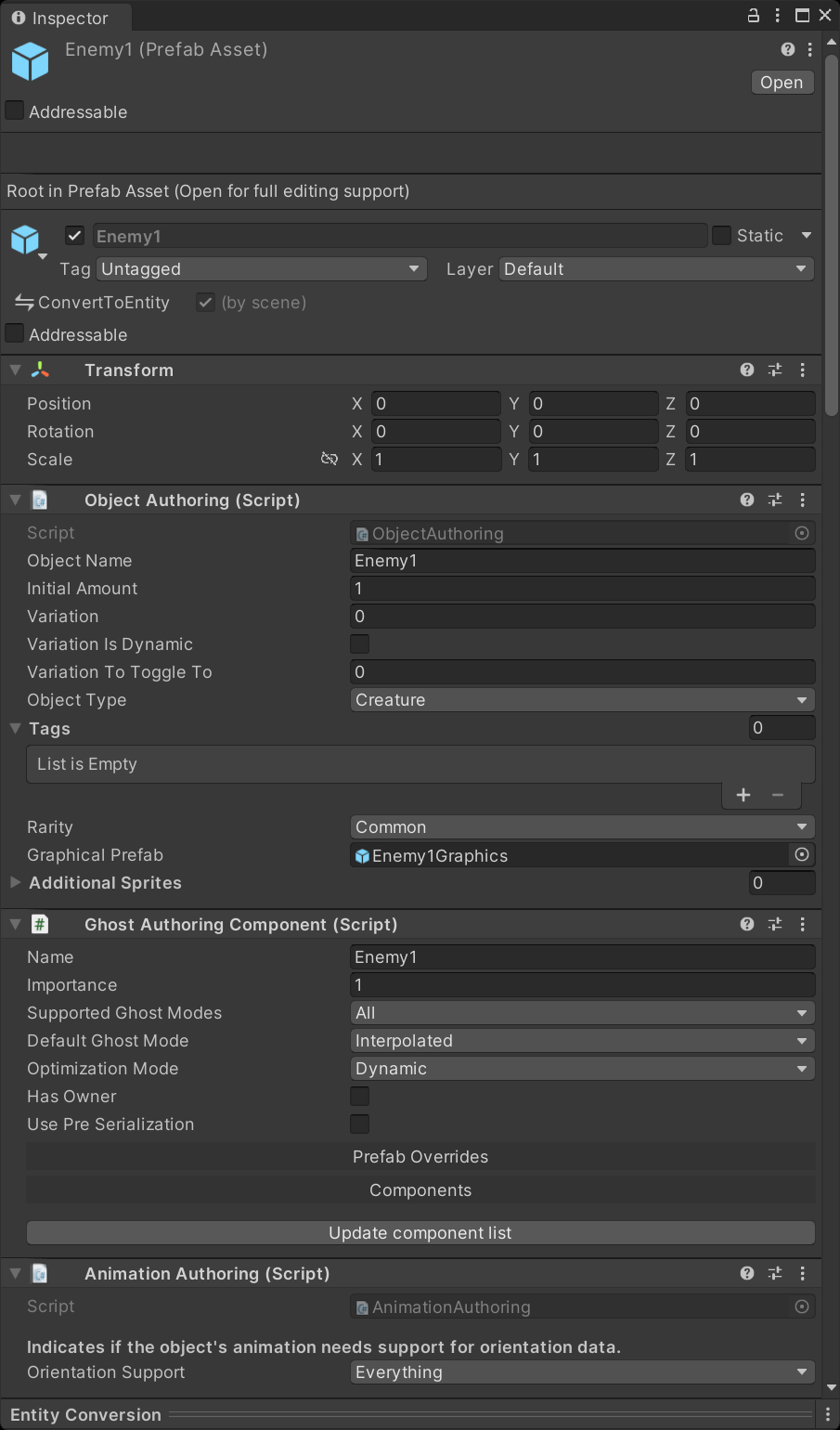The width and height of the screenshot is (840, 1430).
Task: Enable the Has Owner checkbox
Action: pos(360,1096)
